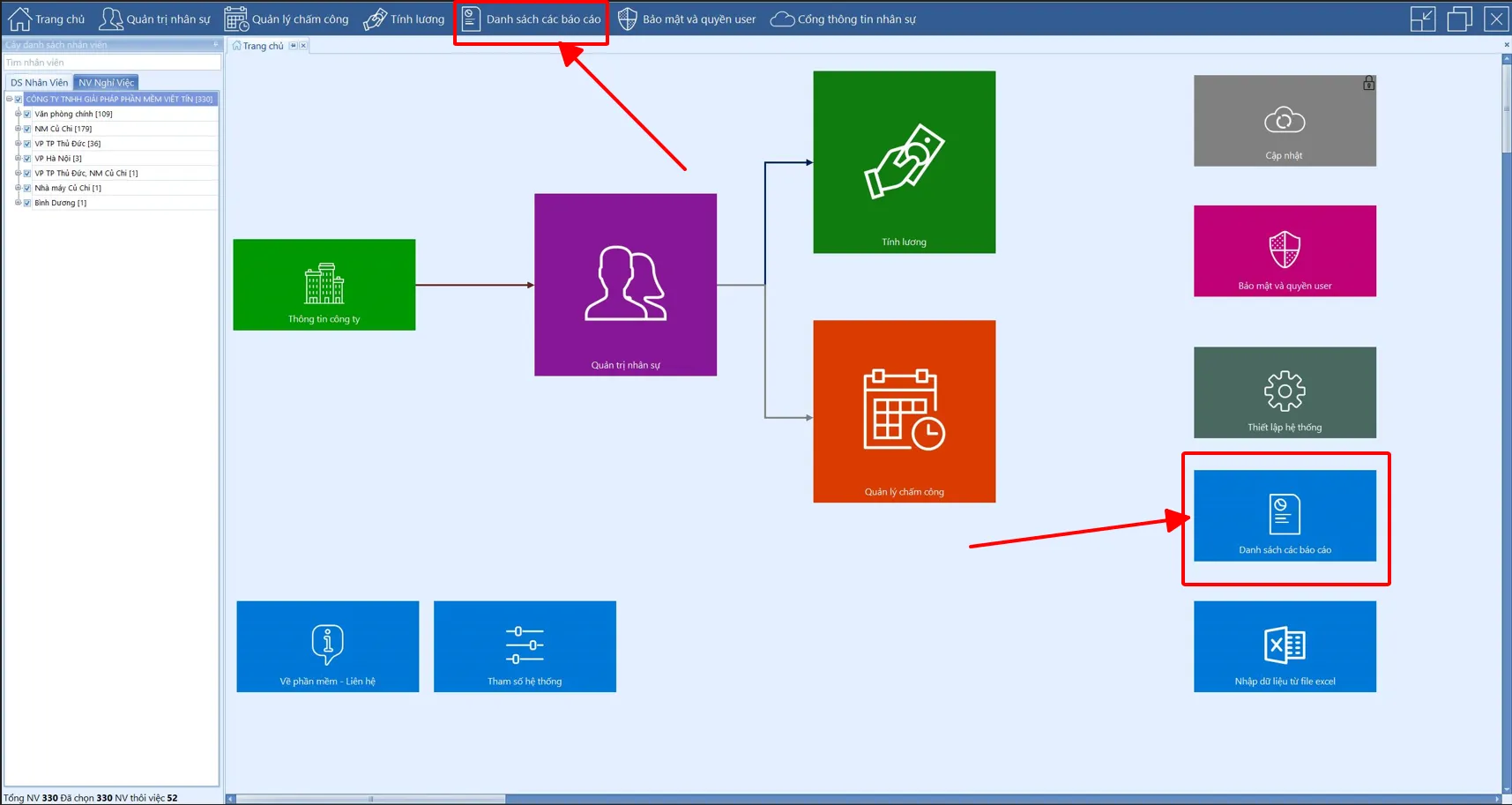
Task: Expand the VP TP Thủ Đức [36] node
Action: [x=18, y=144]
